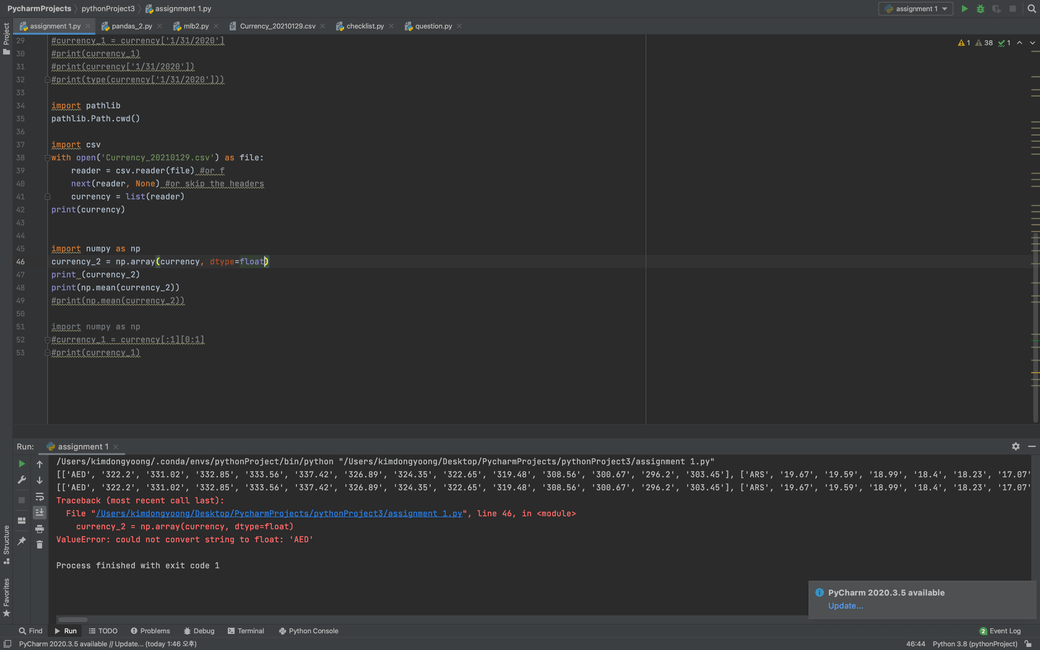
Task: Jump to next highlighted problem down arrow
Action: click(1032, 43)
